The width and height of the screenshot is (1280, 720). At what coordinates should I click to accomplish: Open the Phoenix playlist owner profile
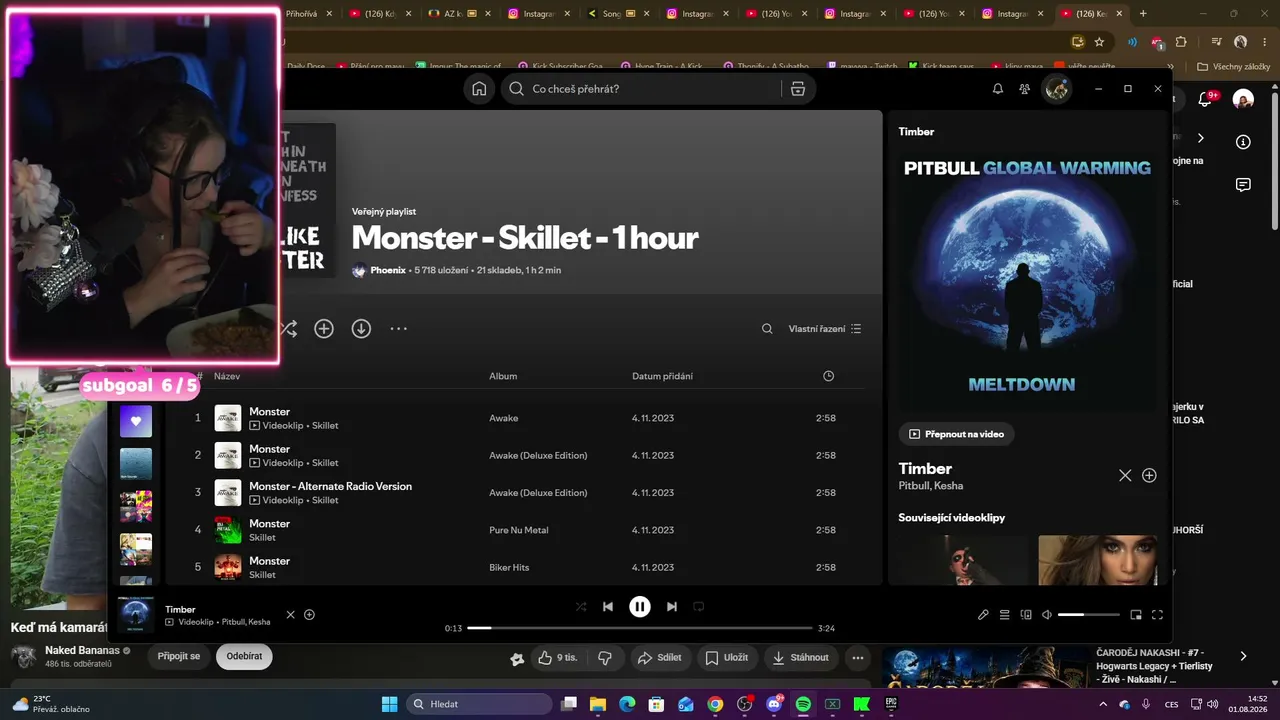tap(388, 270)
